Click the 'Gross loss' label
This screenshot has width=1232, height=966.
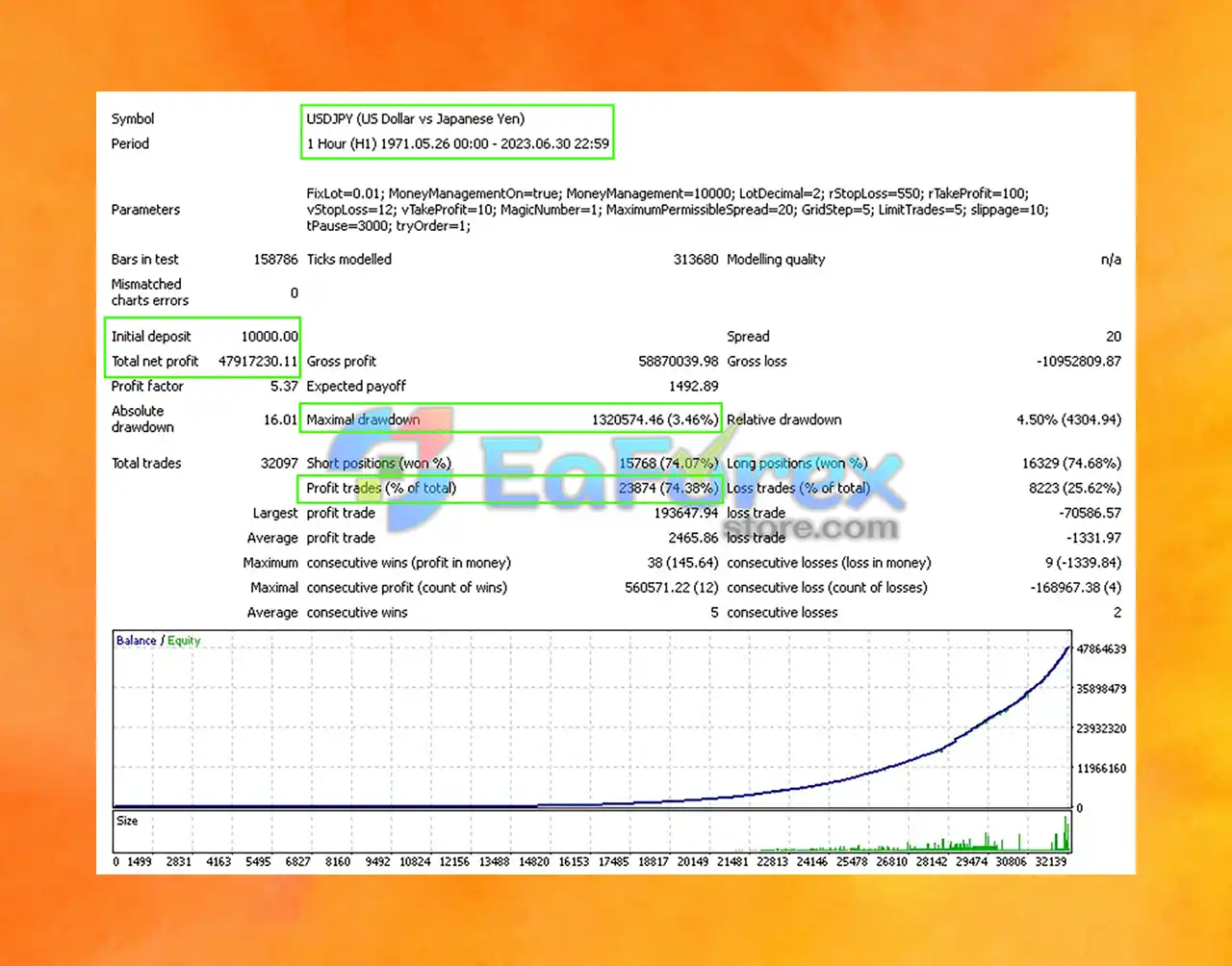tap(757, 362)
